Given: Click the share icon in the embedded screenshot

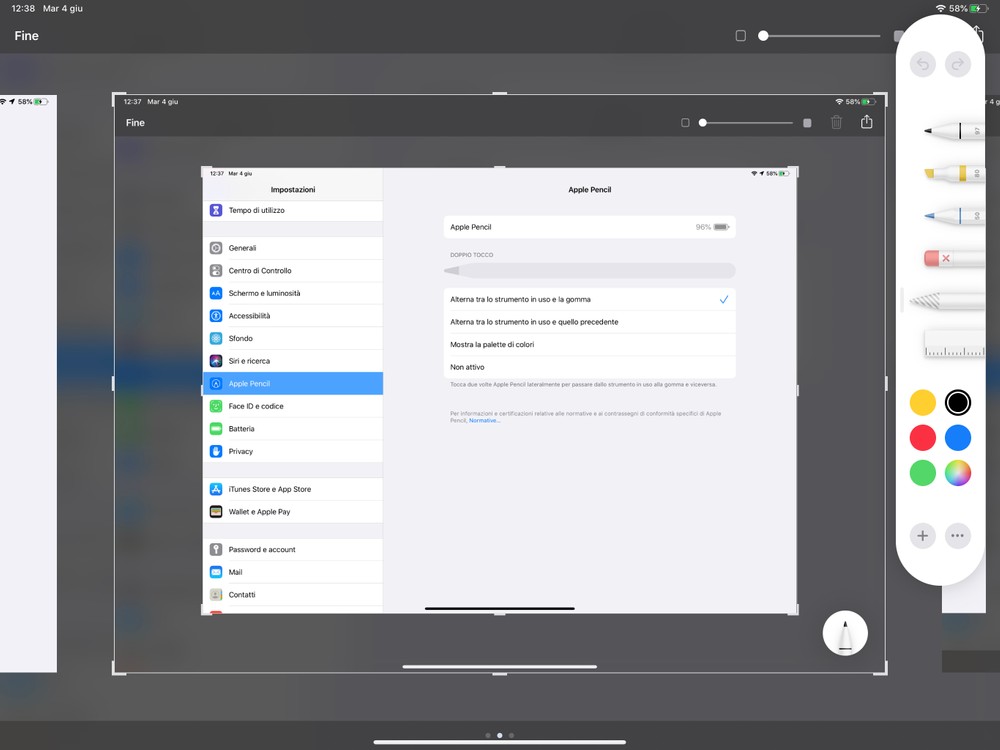Looking at the screenshot, I should (866, 122).
